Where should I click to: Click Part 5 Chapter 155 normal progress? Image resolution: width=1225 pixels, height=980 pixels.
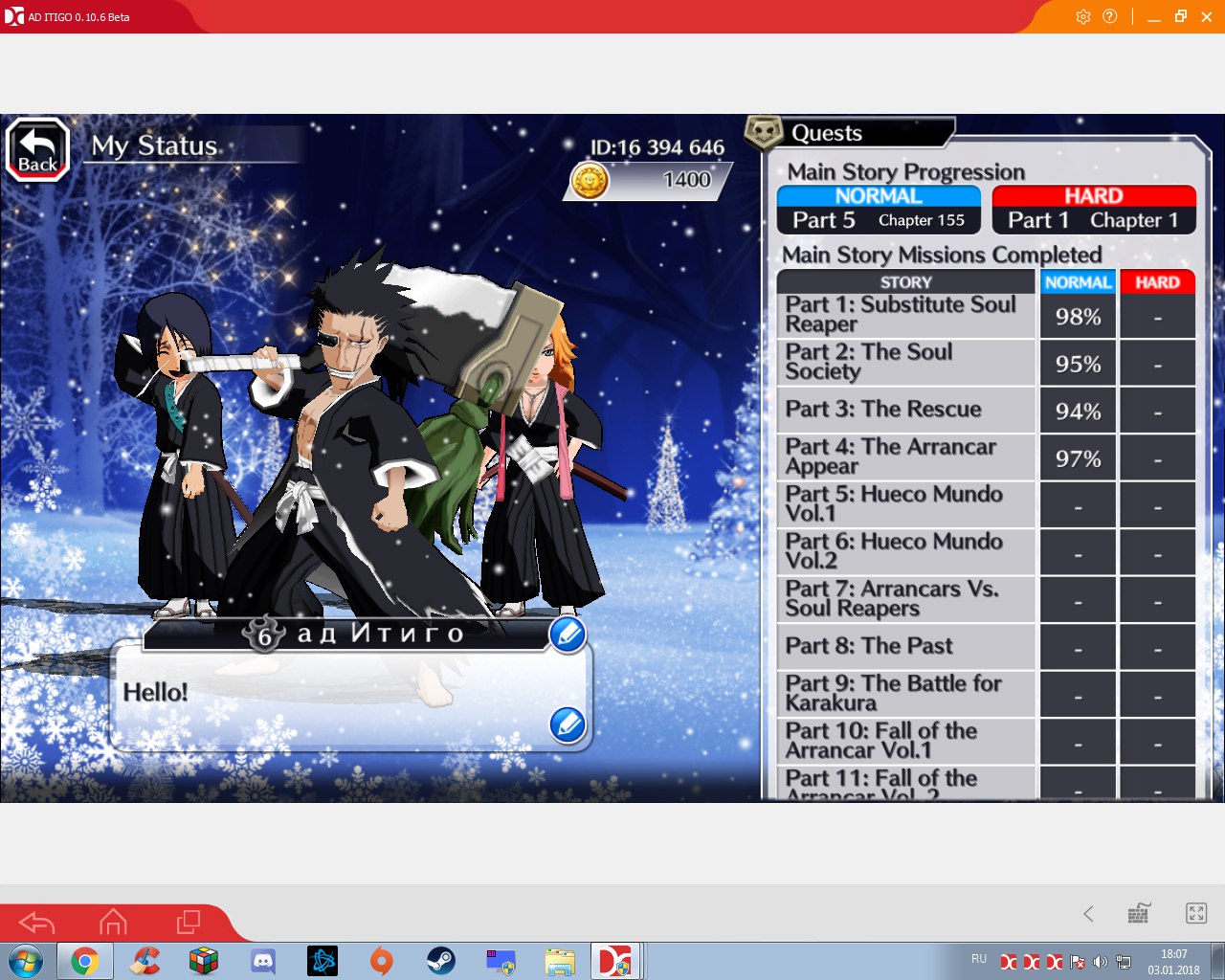(879, 220)
